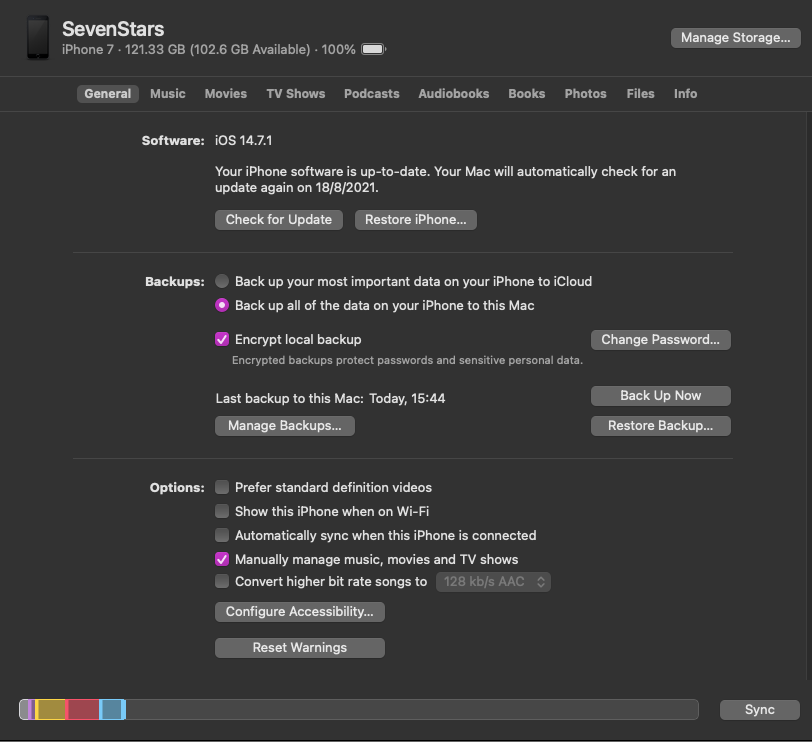Enable Show this iPhone when on Wi-Fi
Screen dimensions: 812x742
pos(222,512)
